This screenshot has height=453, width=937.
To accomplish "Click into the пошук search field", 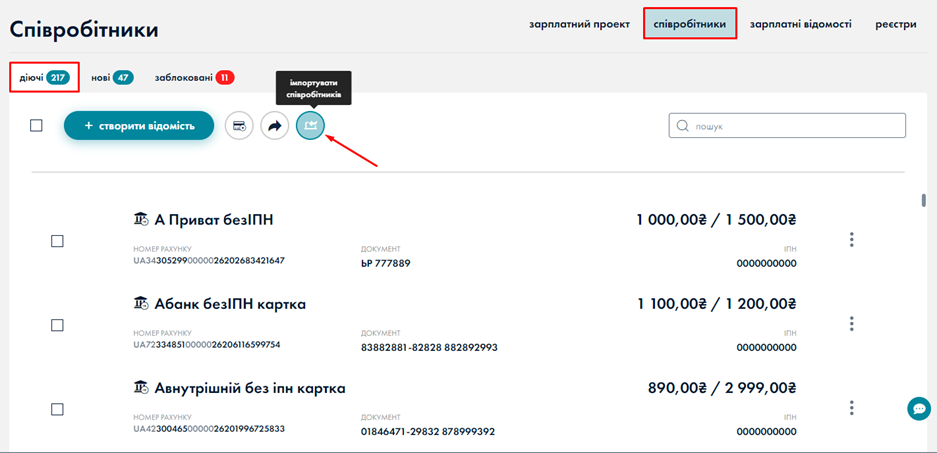I will 787,126.
